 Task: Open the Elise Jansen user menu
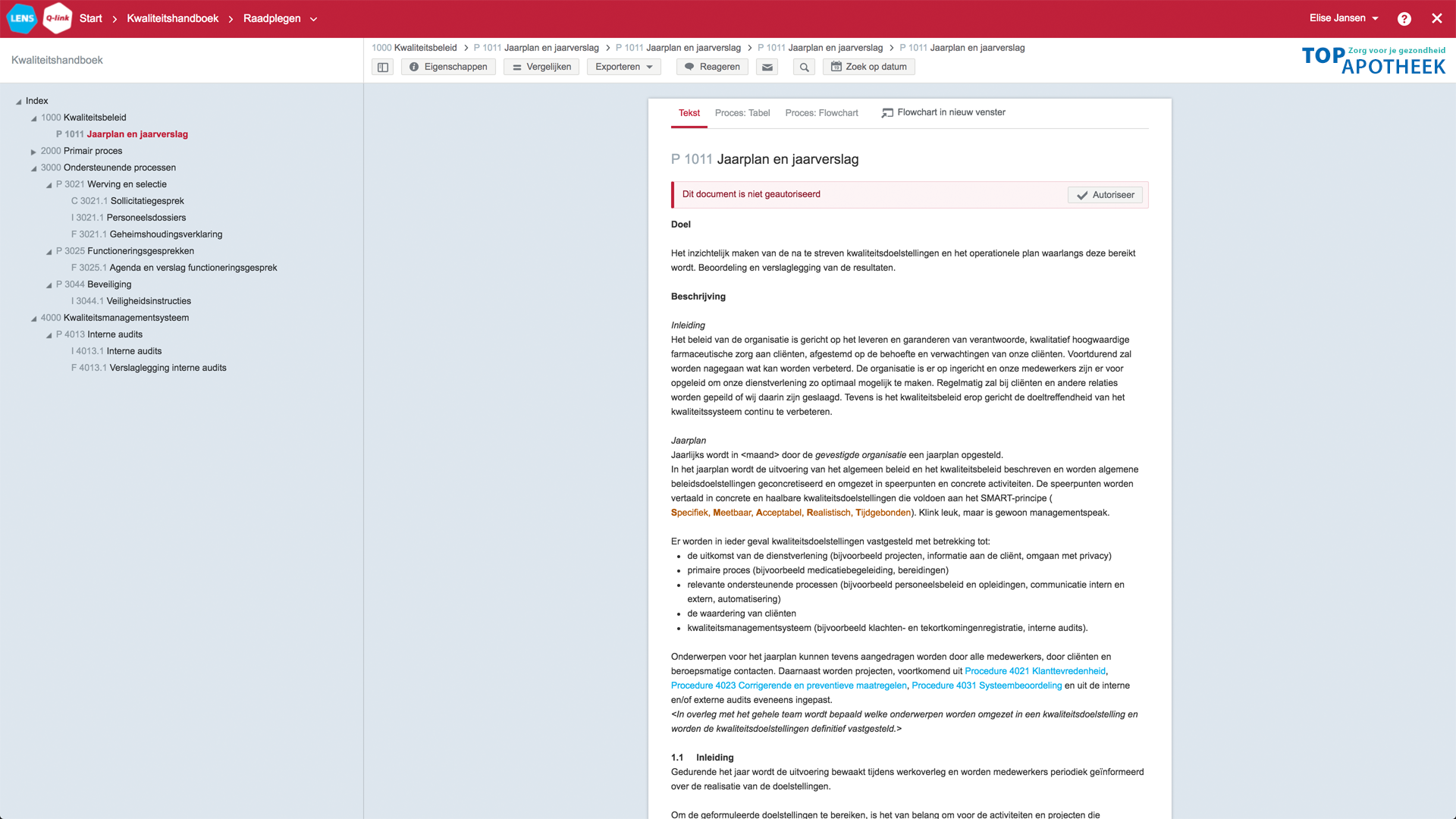tap(1344, 18)
